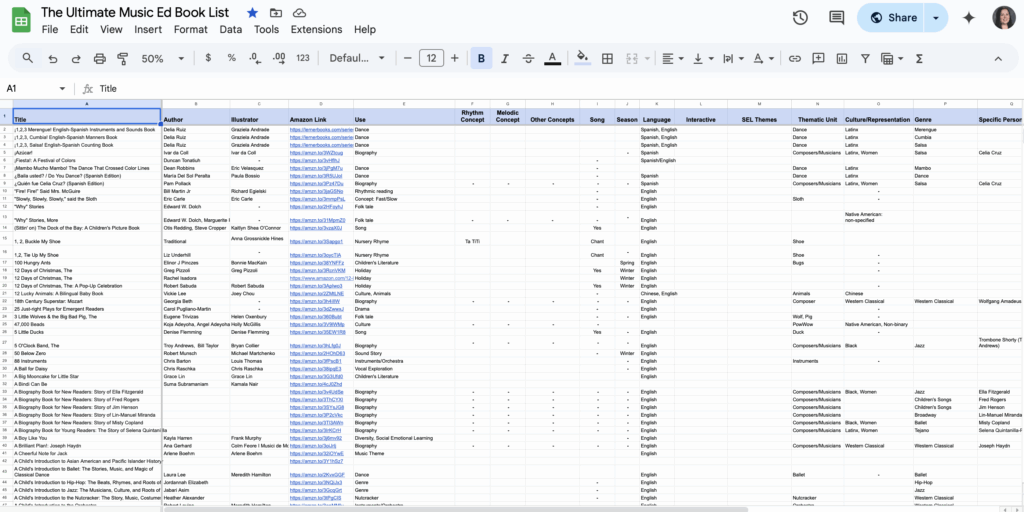Open the text rotation dropdown
Image resolution: width=1024 pixels, height=512 pixels.
click(x=763, y=58)
